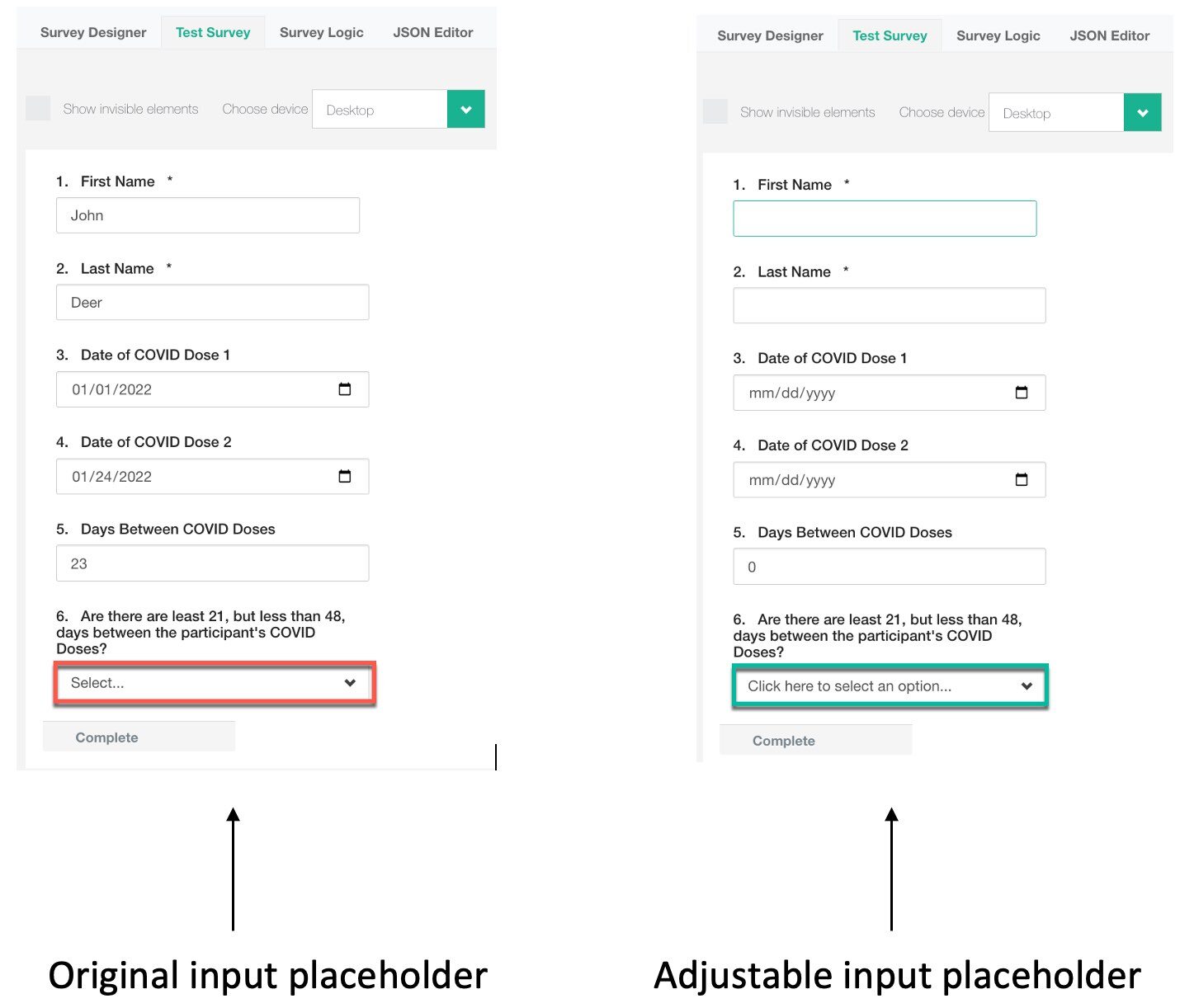1180x1008 pixels.
Task: Click left First Name field containing John
Action: point(208,215)
